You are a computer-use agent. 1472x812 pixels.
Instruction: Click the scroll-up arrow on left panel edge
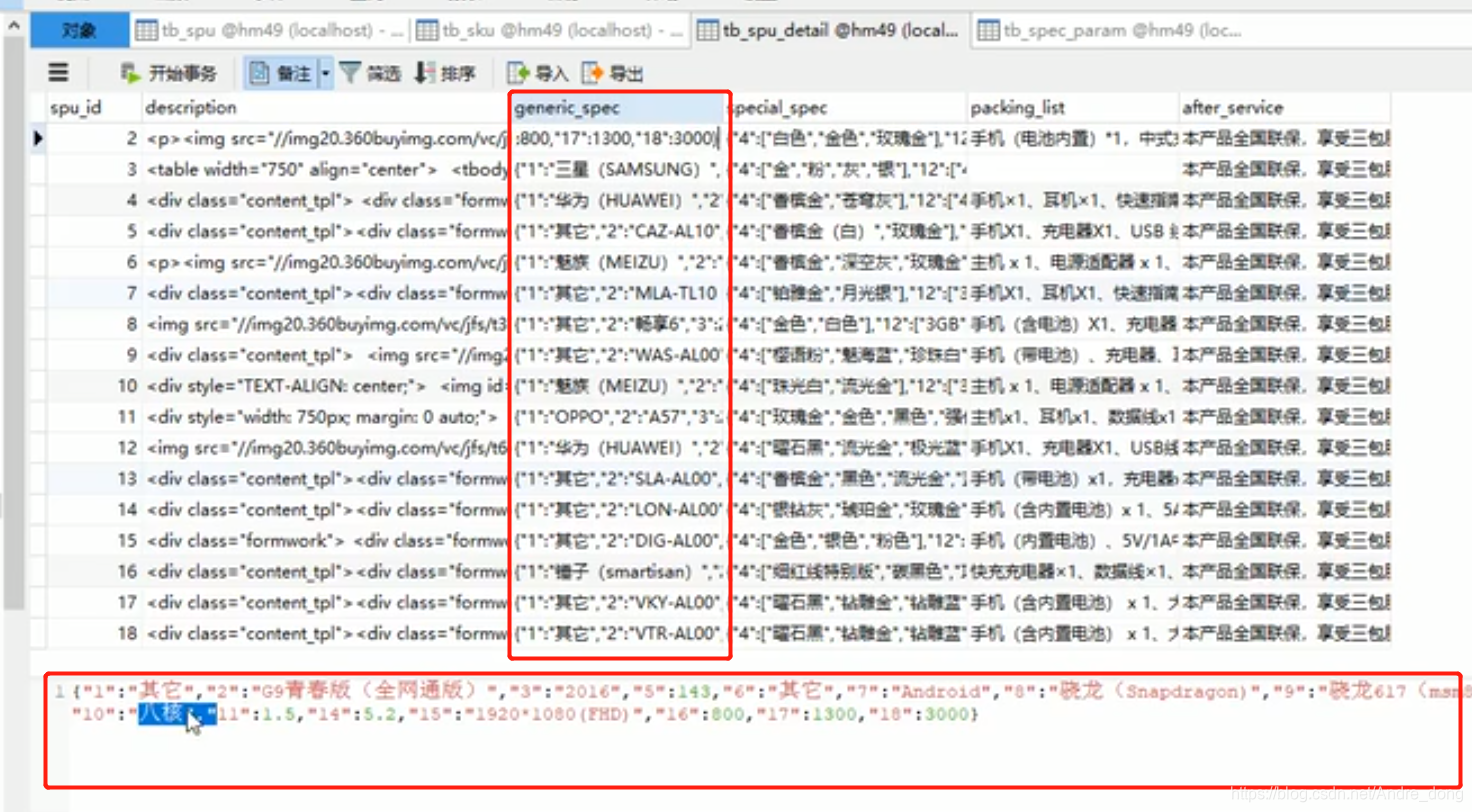coord(13,29)
